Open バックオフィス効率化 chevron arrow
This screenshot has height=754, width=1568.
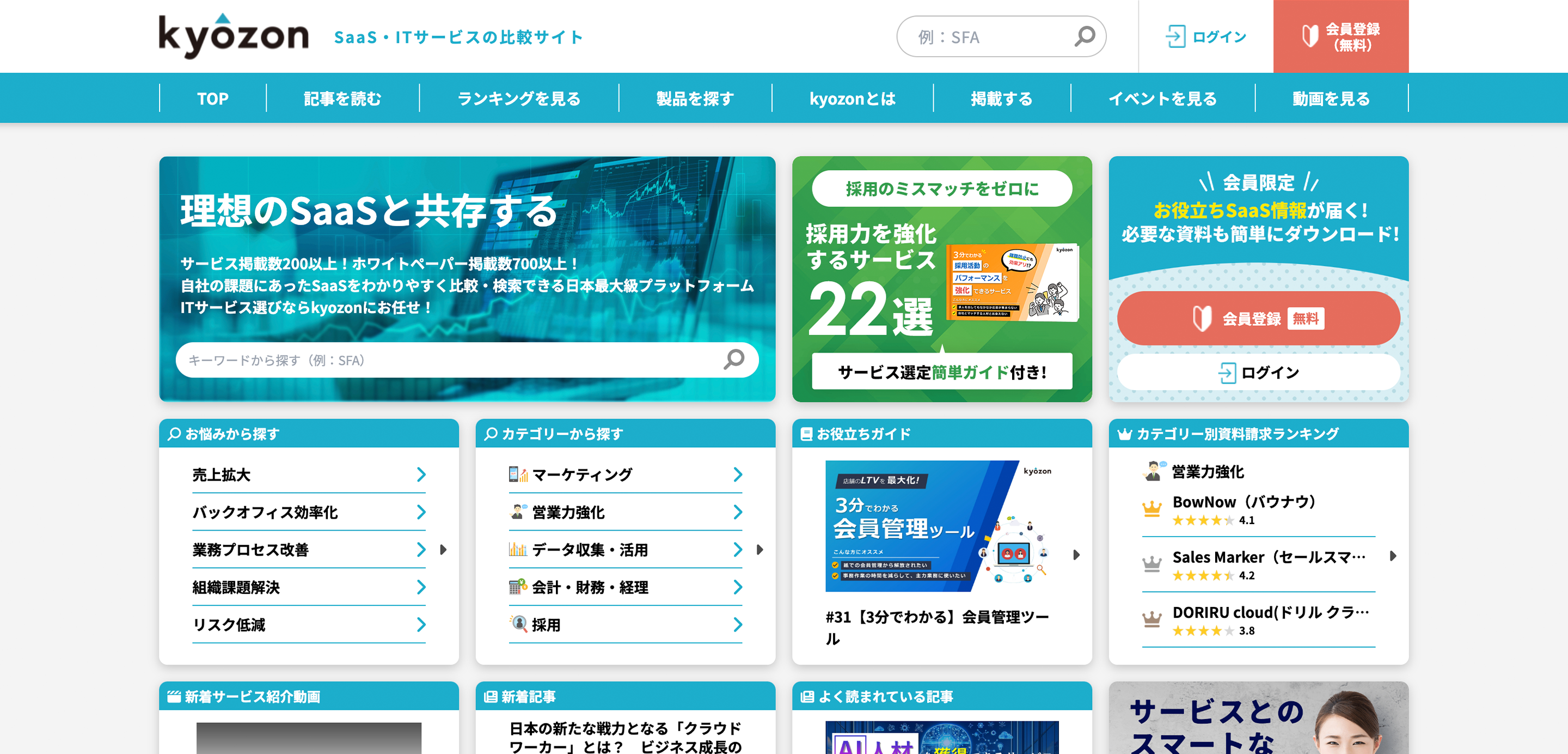[421, 512]
